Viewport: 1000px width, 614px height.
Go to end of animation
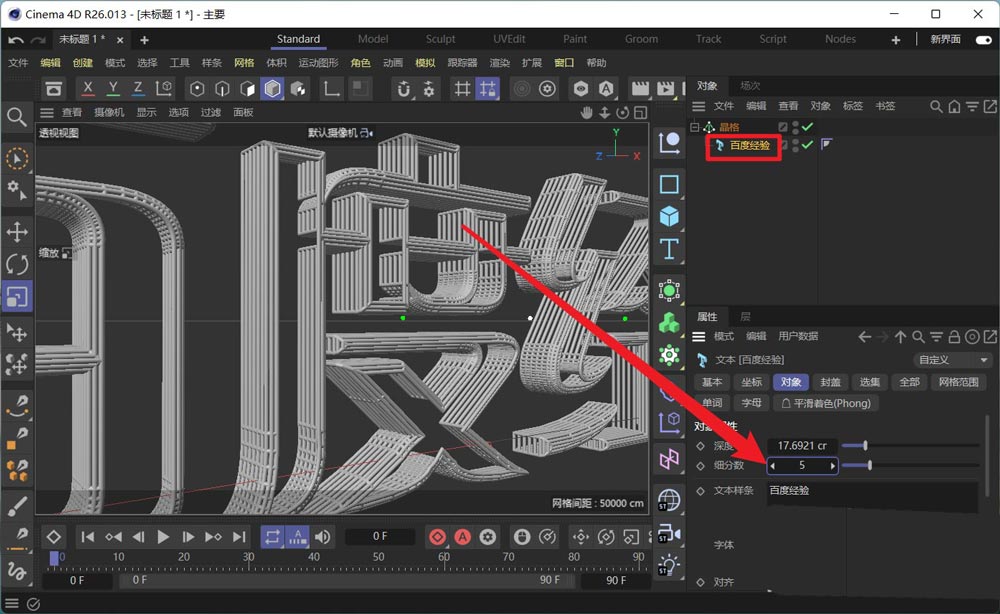click(x=239, y=537)
